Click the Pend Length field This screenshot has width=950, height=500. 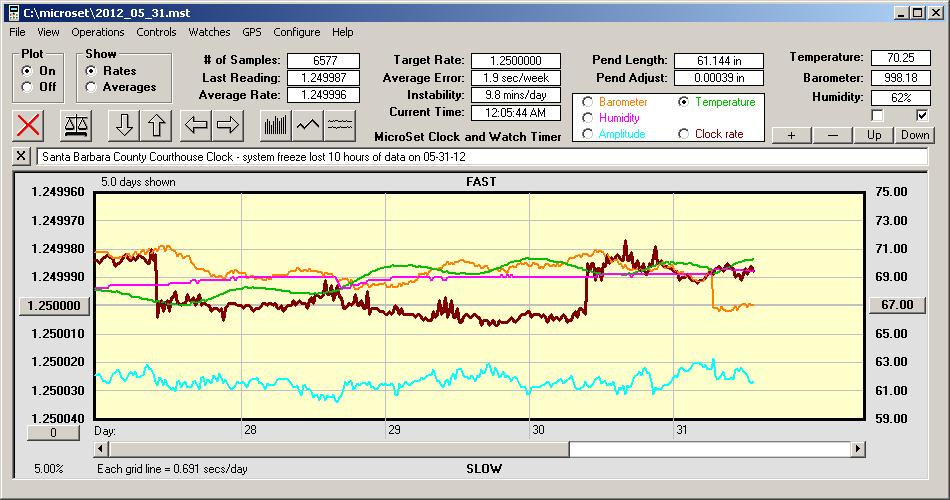719,61
